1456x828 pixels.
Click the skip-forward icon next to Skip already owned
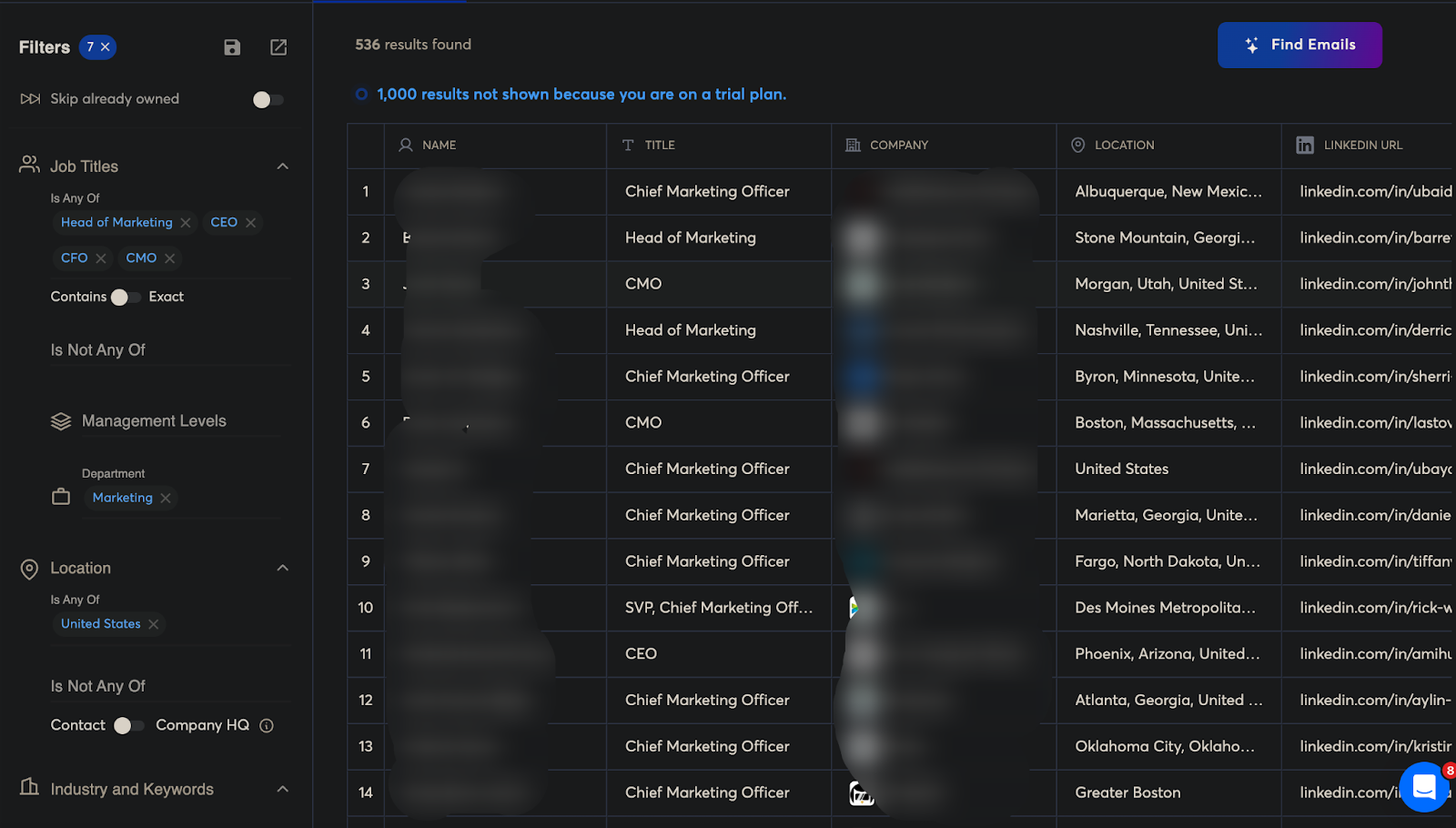coord(28,98)
